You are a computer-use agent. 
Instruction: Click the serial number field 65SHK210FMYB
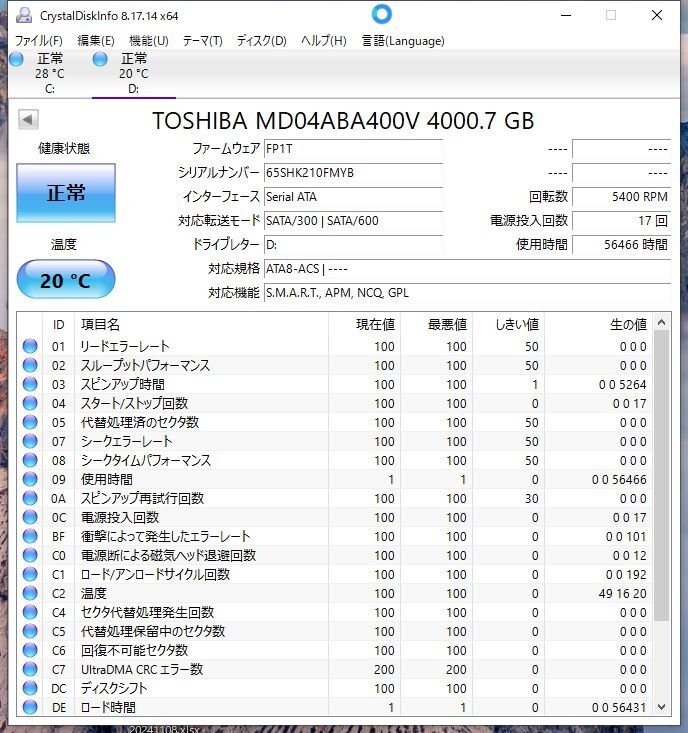pos(353,173)
